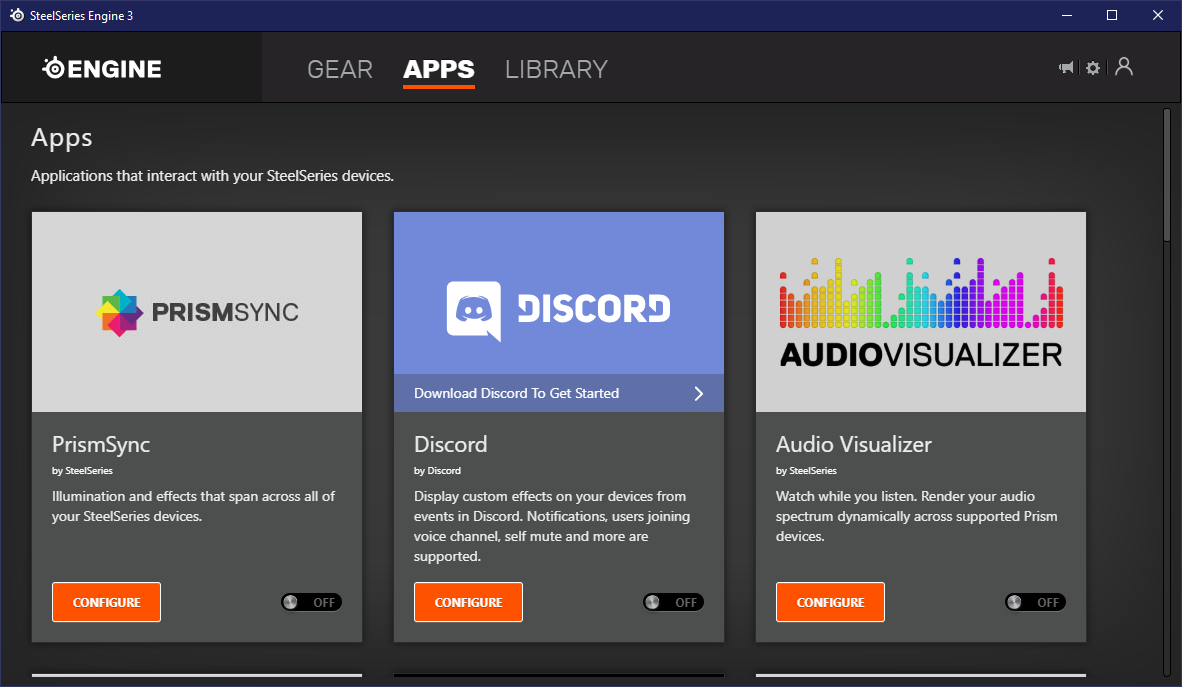Turn on the Audio Visualizer toggle
This screenshot has height=687, width=1182.
pos(1035,602)
